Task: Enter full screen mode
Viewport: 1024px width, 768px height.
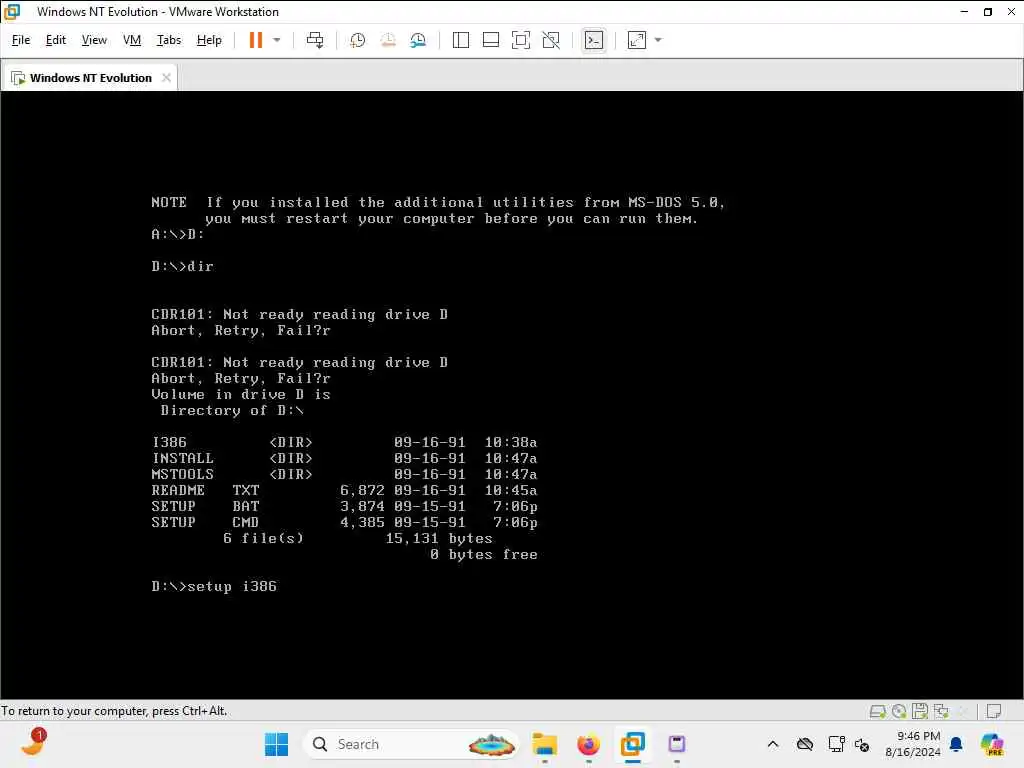Action: coord(520,40)
